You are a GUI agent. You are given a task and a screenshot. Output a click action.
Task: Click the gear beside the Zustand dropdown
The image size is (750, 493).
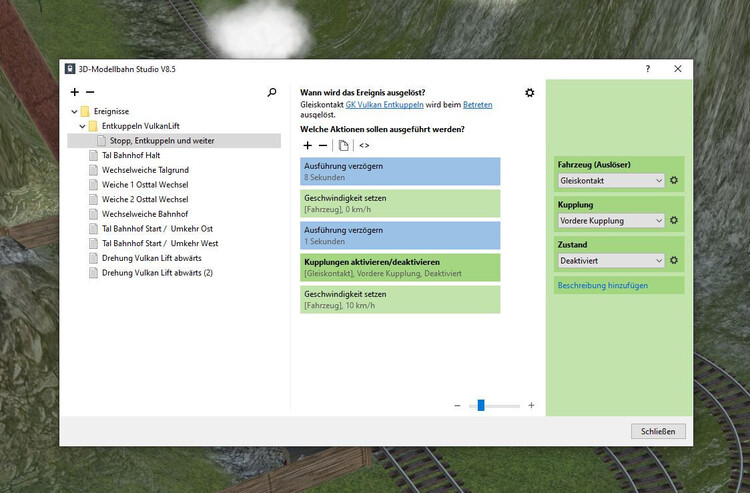point(674,261)
